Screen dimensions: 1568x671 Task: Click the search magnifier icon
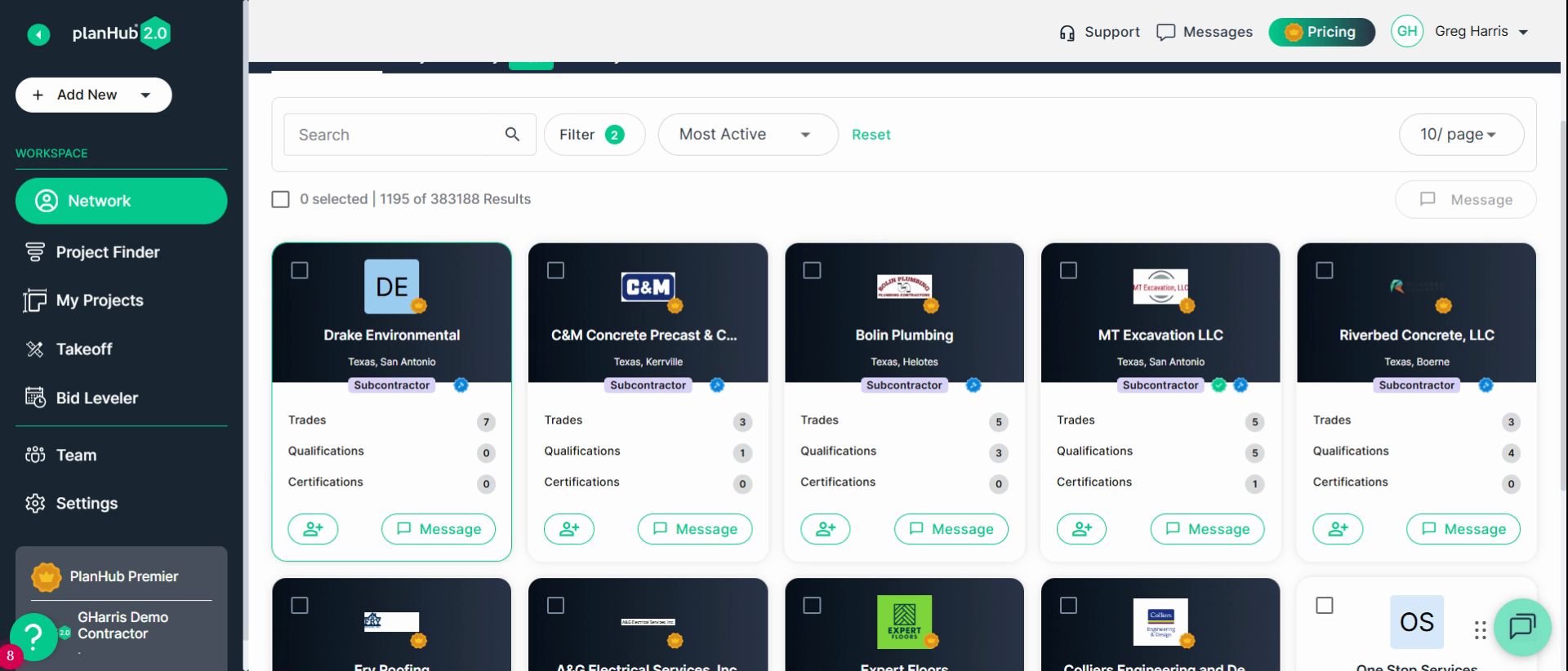pyautogui.click(x=512, y=135)
